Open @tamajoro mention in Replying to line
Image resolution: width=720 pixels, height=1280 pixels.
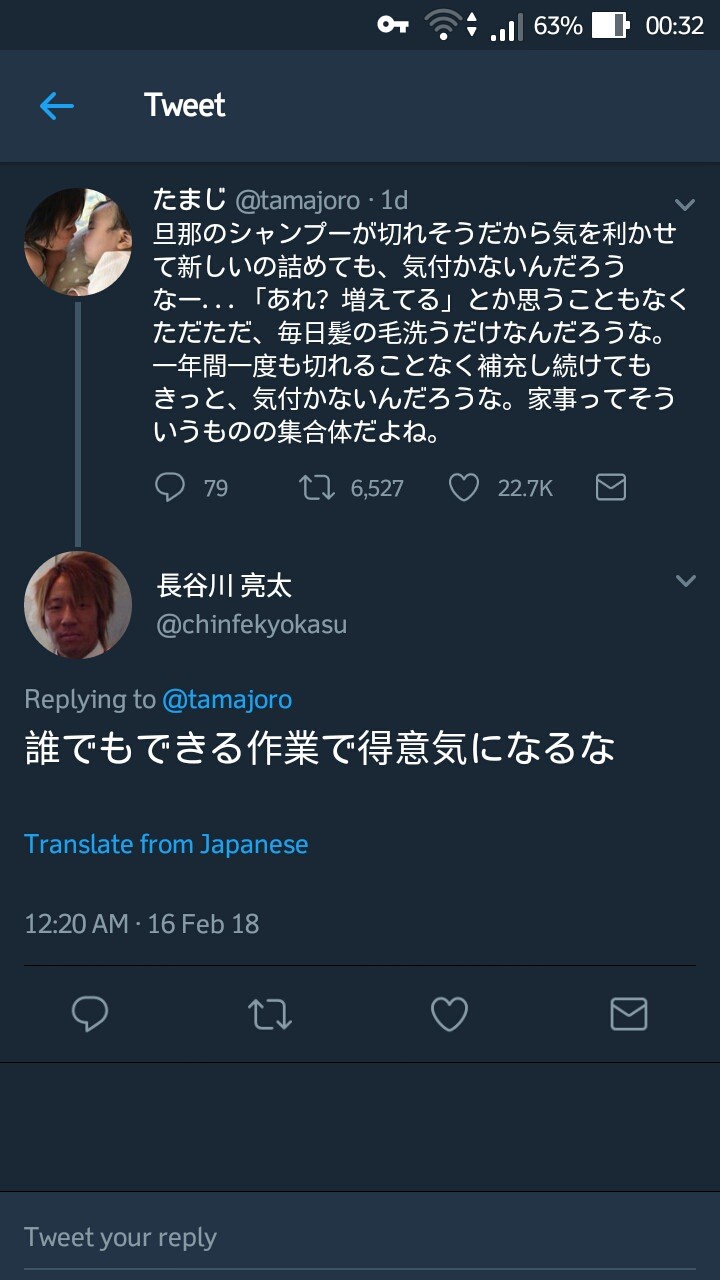point(227,699)
